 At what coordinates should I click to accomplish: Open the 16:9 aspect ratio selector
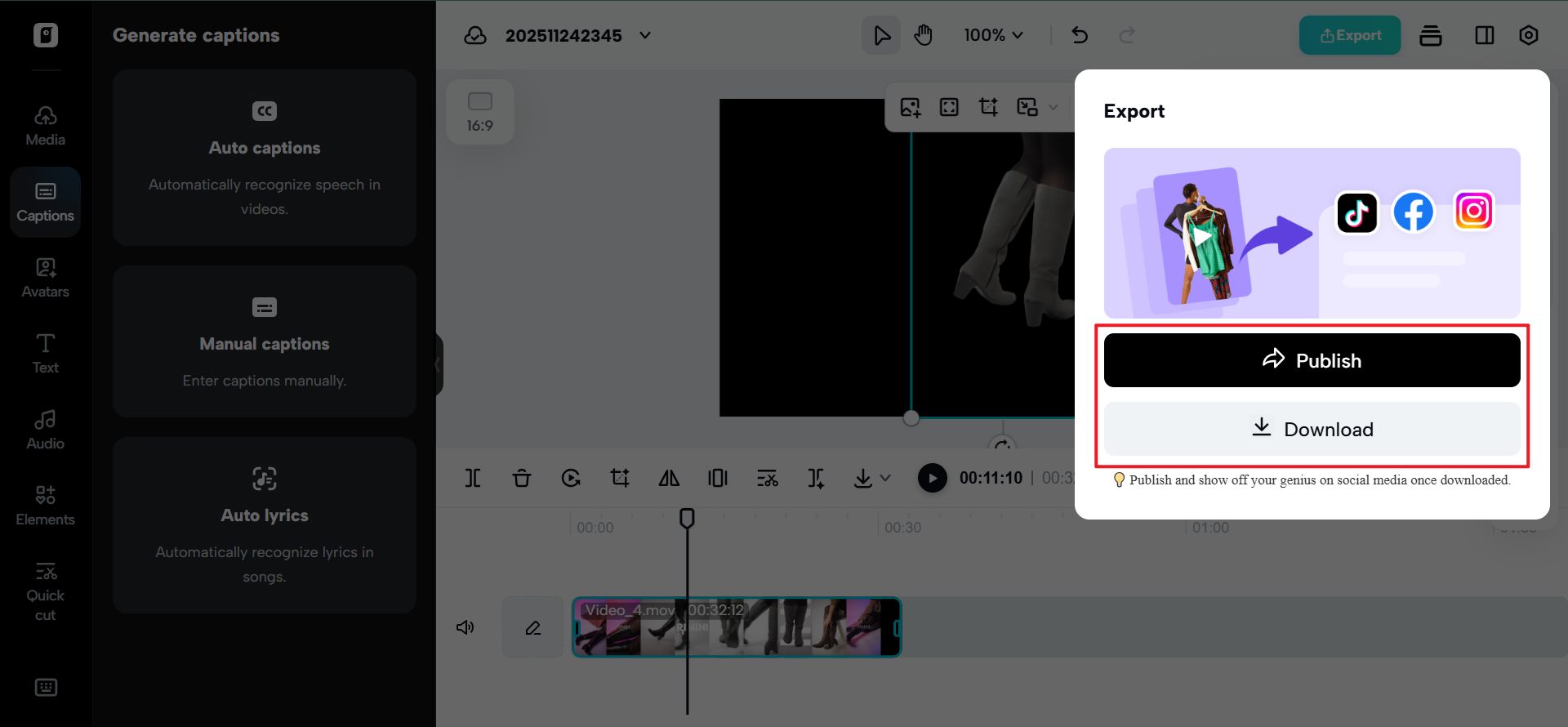(x=480, y=112)
